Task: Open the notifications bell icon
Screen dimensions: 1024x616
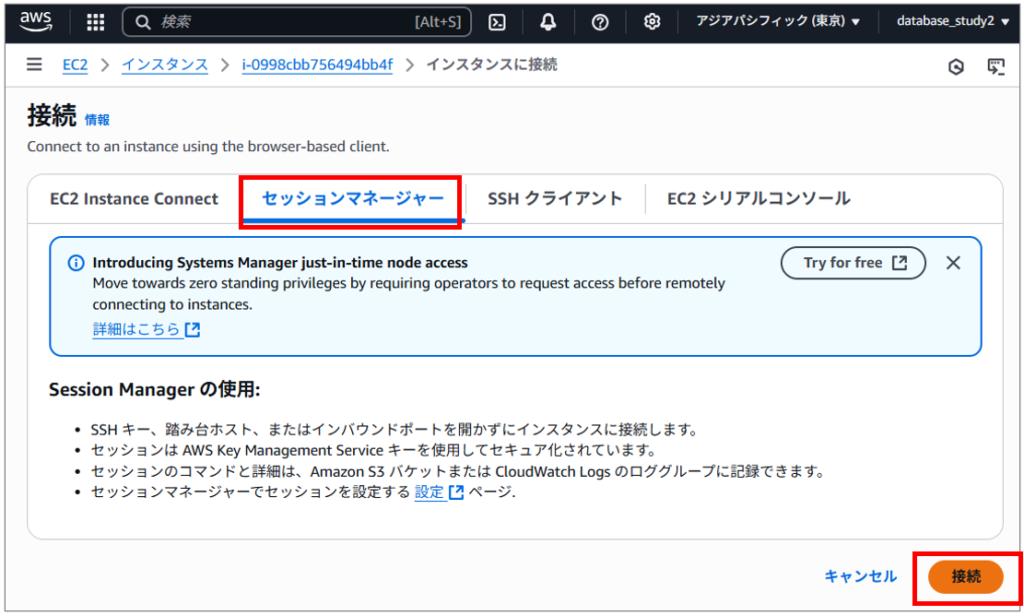Action: [x=548, y=22]
